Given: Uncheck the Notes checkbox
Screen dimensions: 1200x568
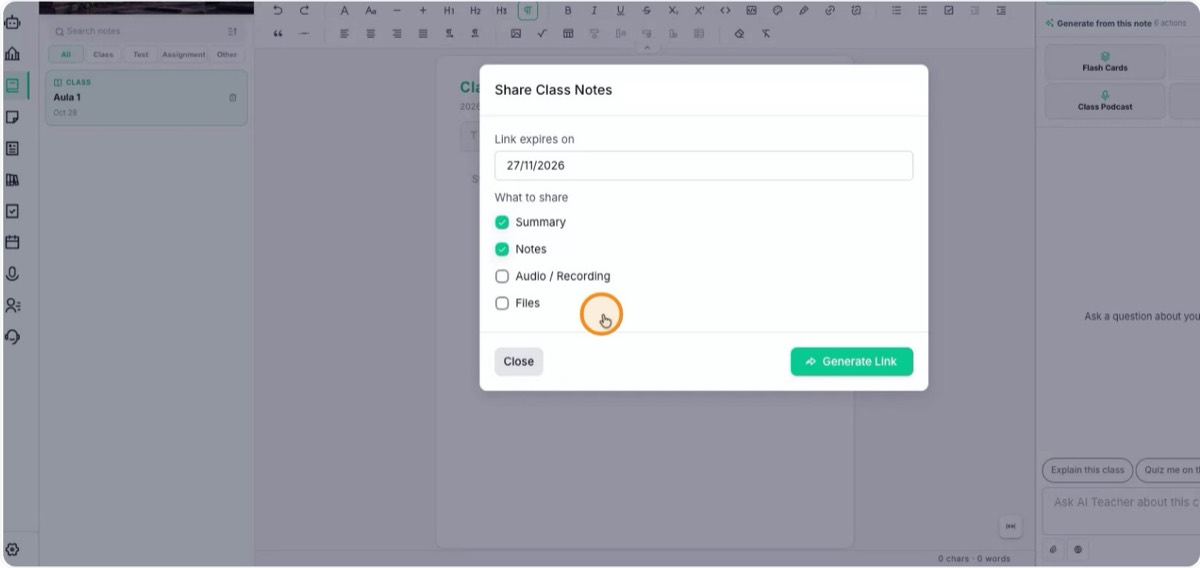Looking at the screenshot, I should pos(502,249).
